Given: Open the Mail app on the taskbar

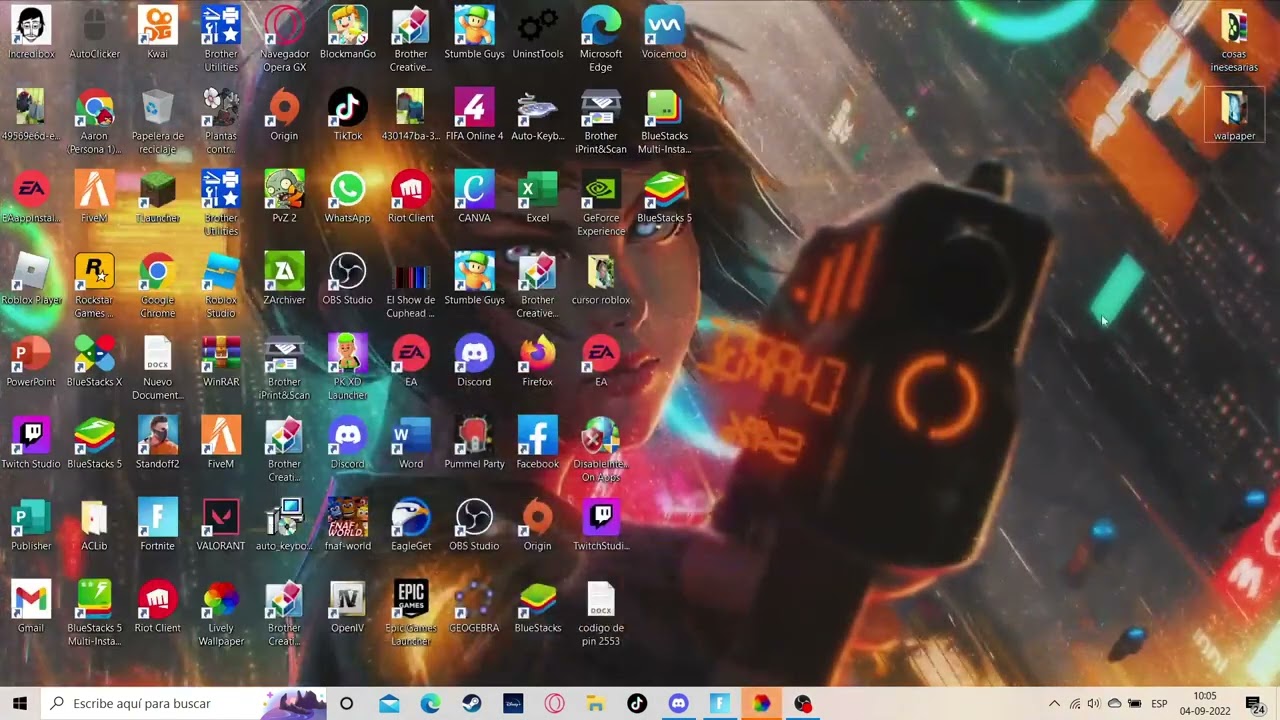Looking at the screenshot, I should pos(389,703).
